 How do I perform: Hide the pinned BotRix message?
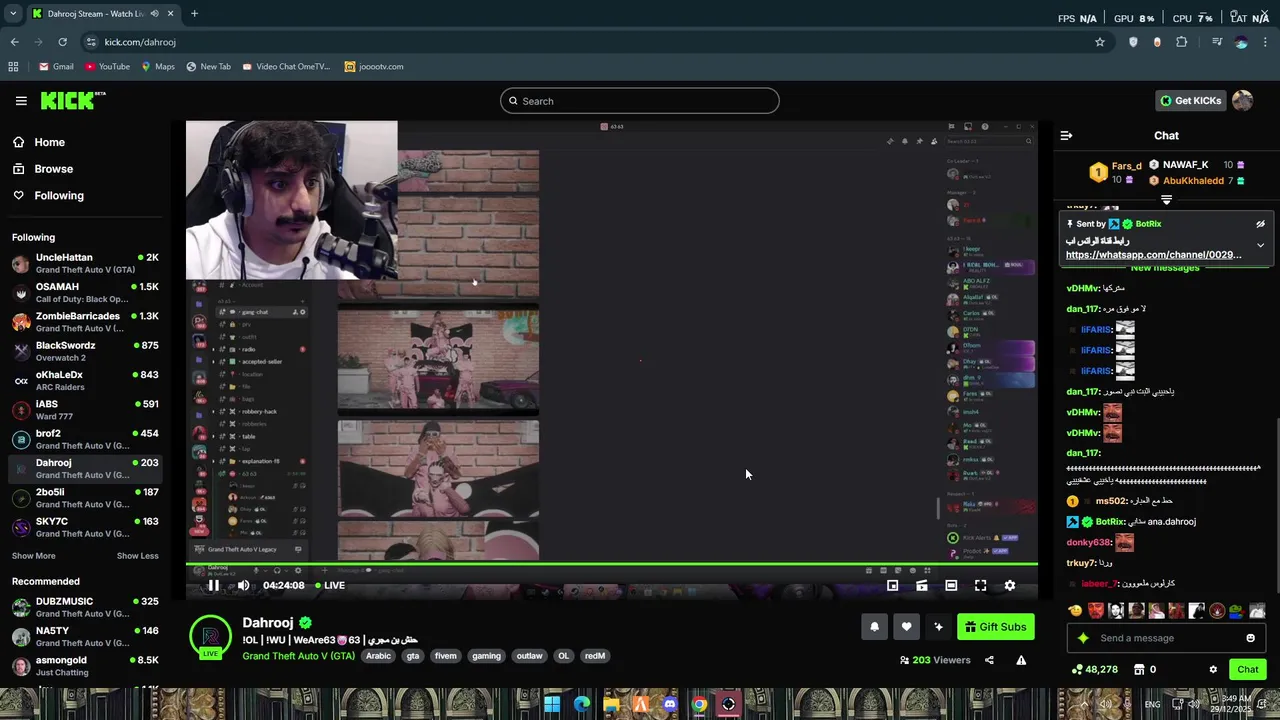point(1260,224)
